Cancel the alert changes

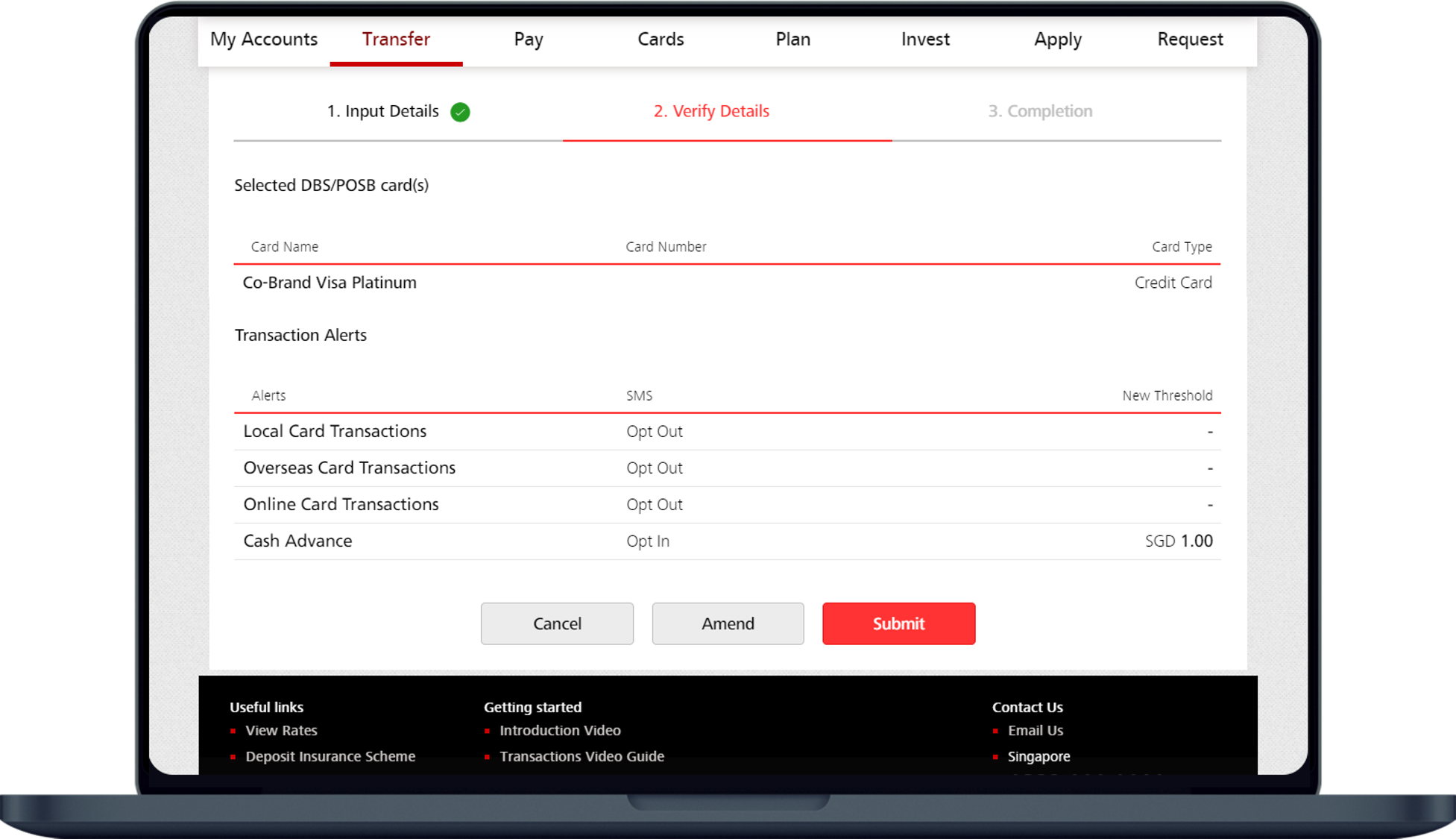click(557, 623)
